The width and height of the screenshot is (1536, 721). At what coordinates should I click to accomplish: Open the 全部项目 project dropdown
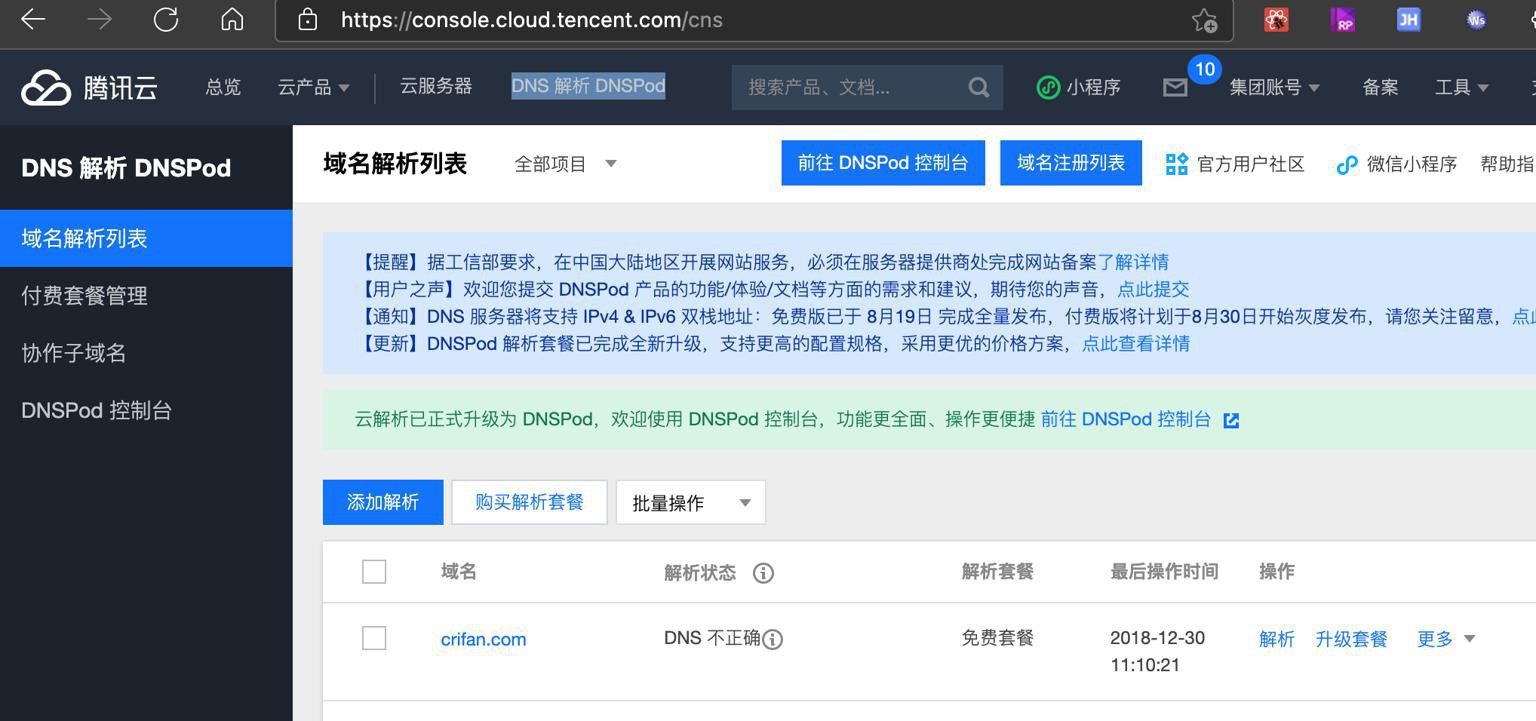[x=565, y=164]
